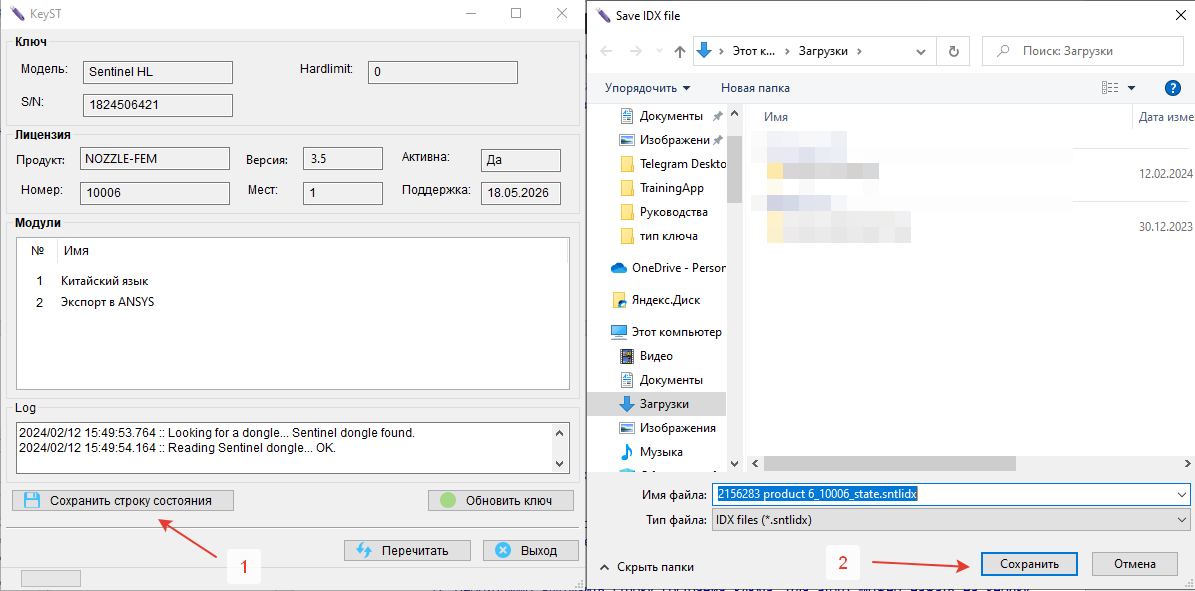Screen dimensions: 1195x591
Task: Select module row Китайский язык
Action: tap(104, 281)
